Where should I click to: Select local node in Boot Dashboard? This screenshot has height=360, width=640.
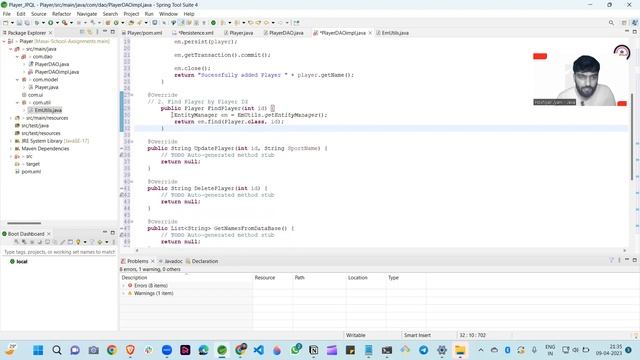19,262
